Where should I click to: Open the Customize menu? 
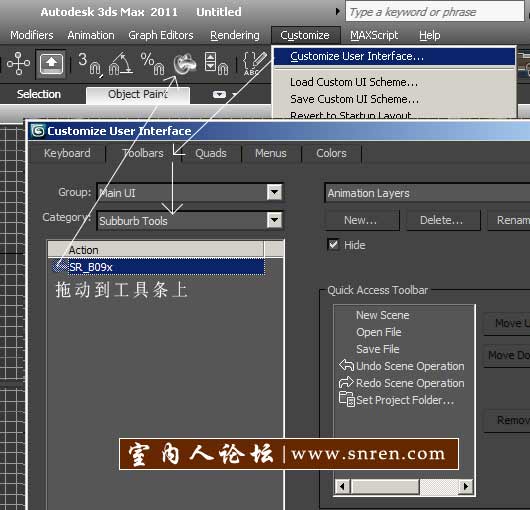point(305,35)
